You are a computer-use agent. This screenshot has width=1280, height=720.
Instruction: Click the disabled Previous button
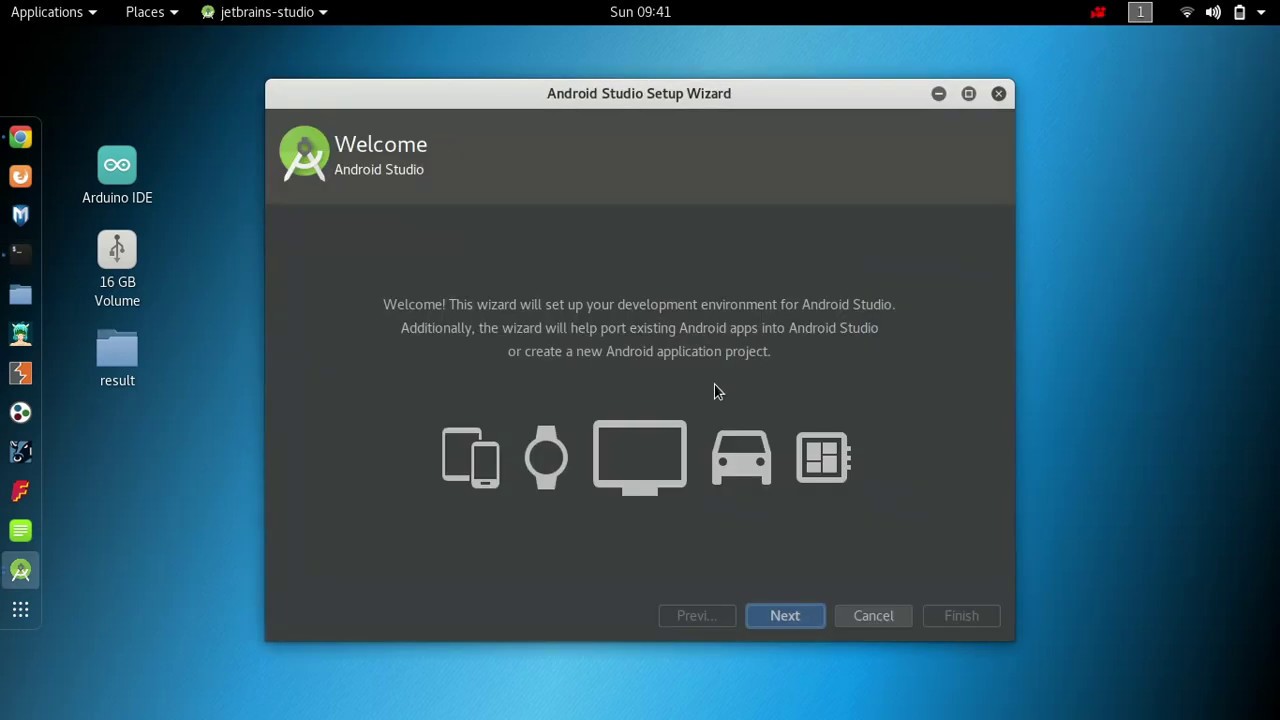pos(697,616)
